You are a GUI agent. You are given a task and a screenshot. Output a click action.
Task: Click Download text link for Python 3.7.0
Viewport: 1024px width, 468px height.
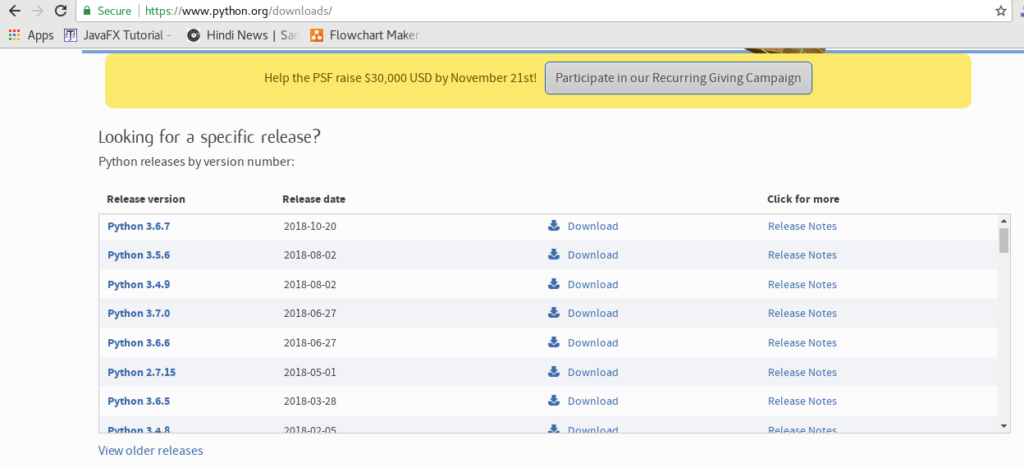coord(592,313)
